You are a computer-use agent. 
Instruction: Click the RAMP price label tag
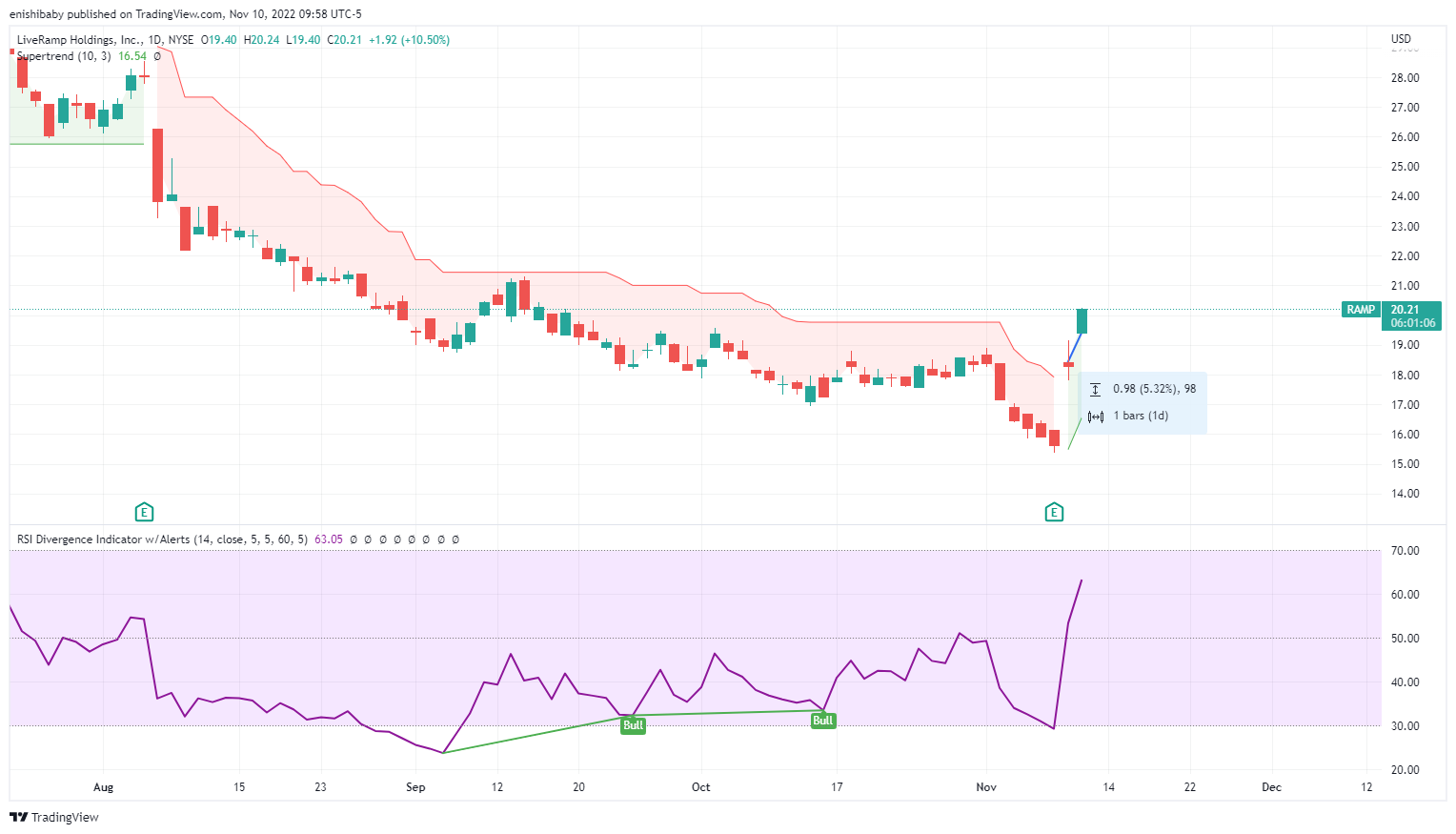1361,310
